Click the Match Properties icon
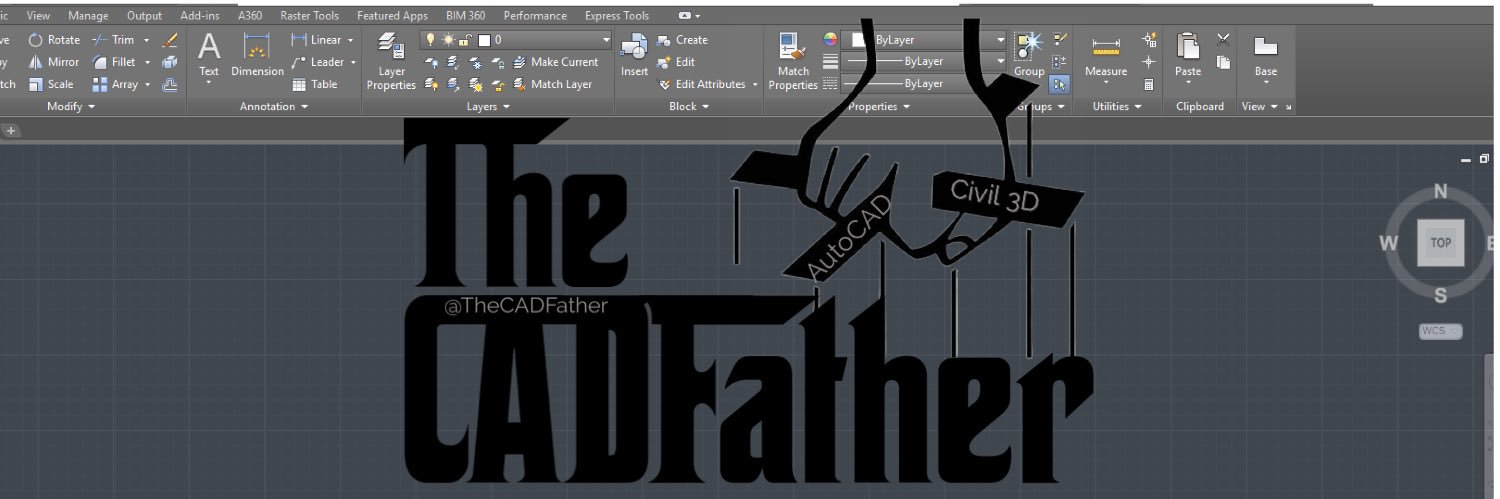 click(x=793, y=47)
